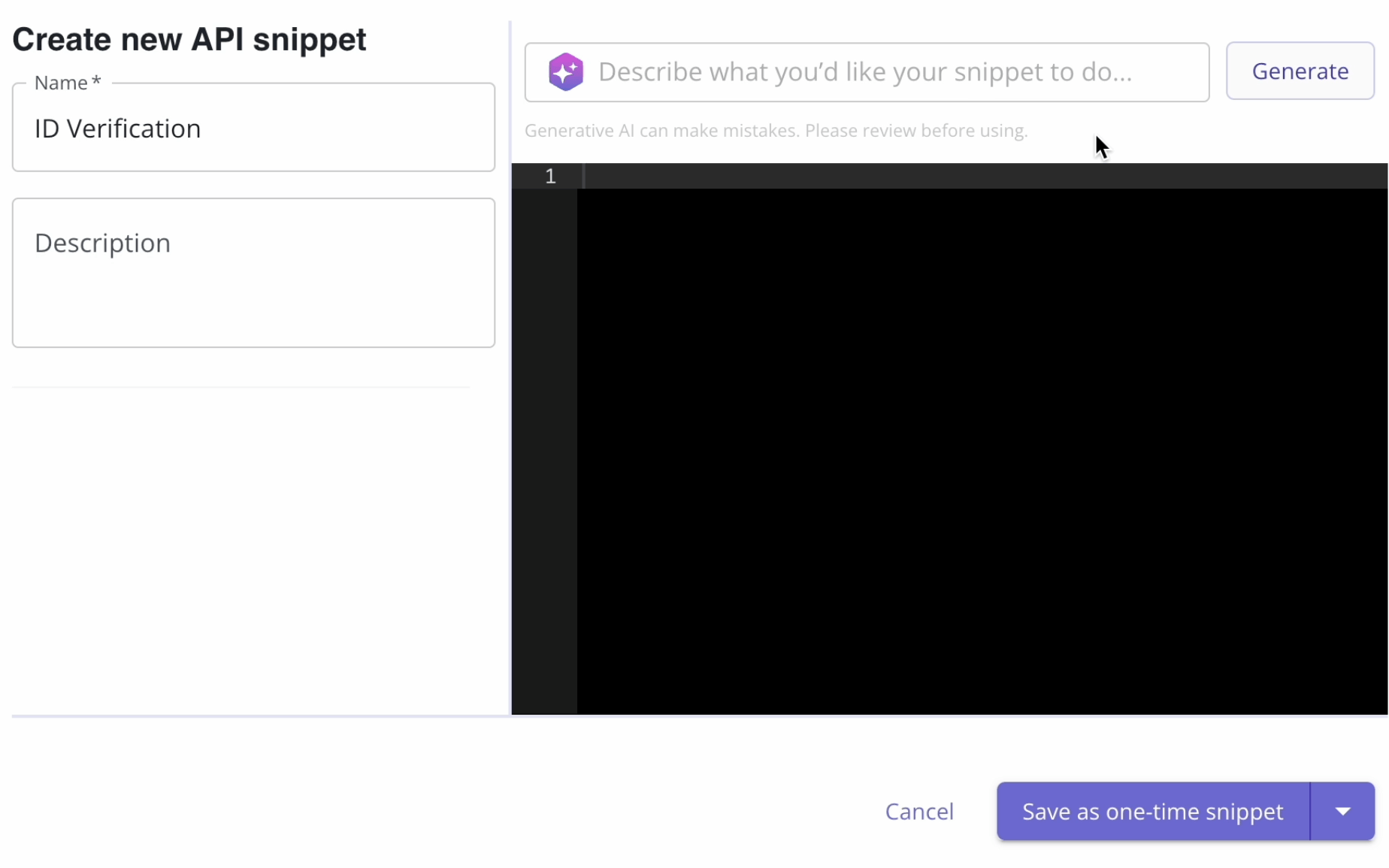Viewport: 1389px width, 868px height.
Task: Click the AI prompt bar hexagon badge
Action: [x=565, y=71]
